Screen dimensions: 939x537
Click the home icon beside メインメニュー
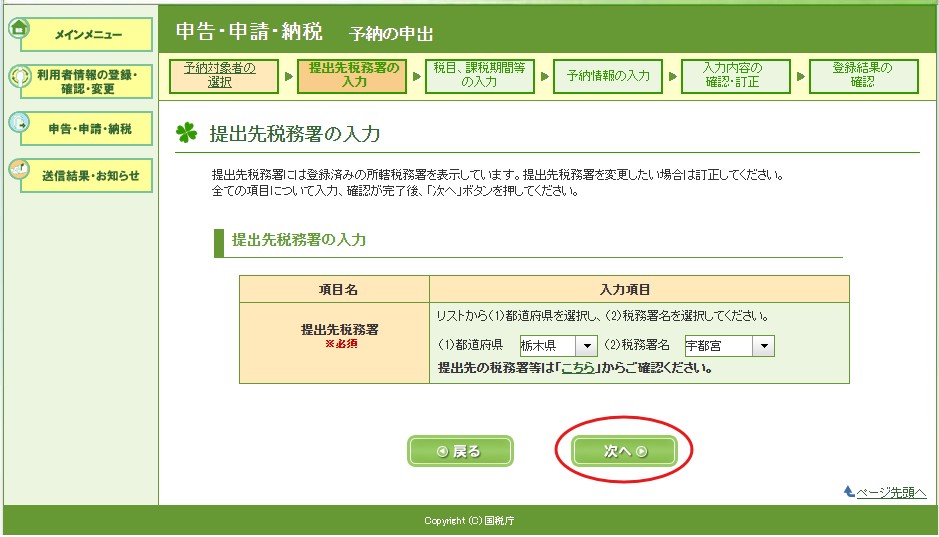pyautogui.click(x=19, y=28)
